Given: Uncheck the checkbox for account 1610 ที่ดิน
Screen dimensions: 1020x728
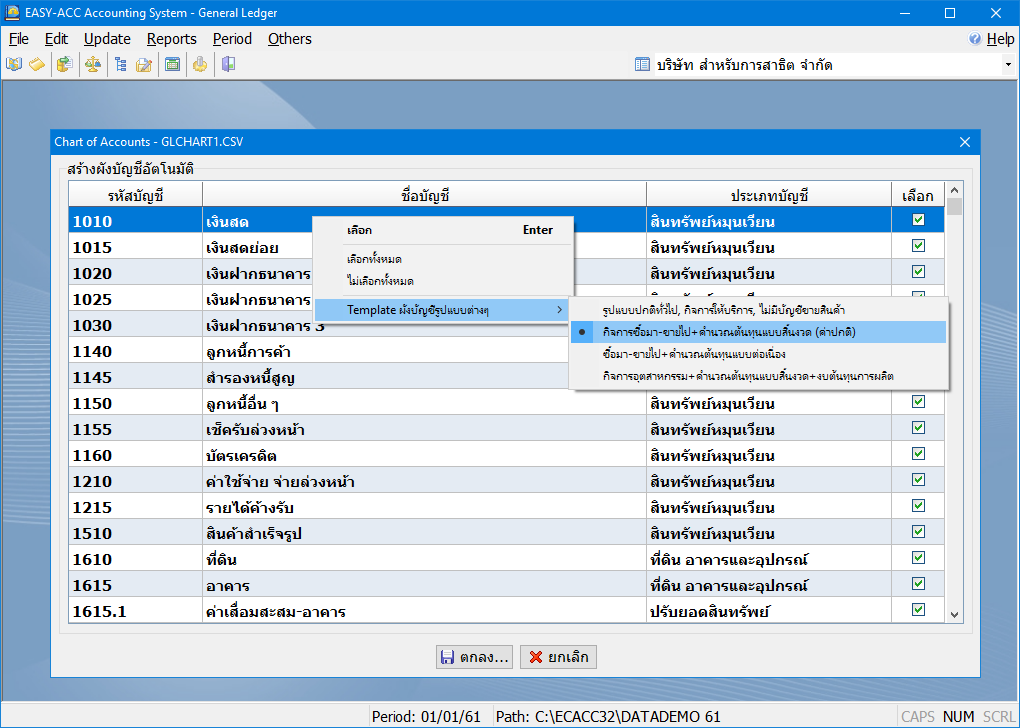Looking at the screenshot, I should [918, 558].
